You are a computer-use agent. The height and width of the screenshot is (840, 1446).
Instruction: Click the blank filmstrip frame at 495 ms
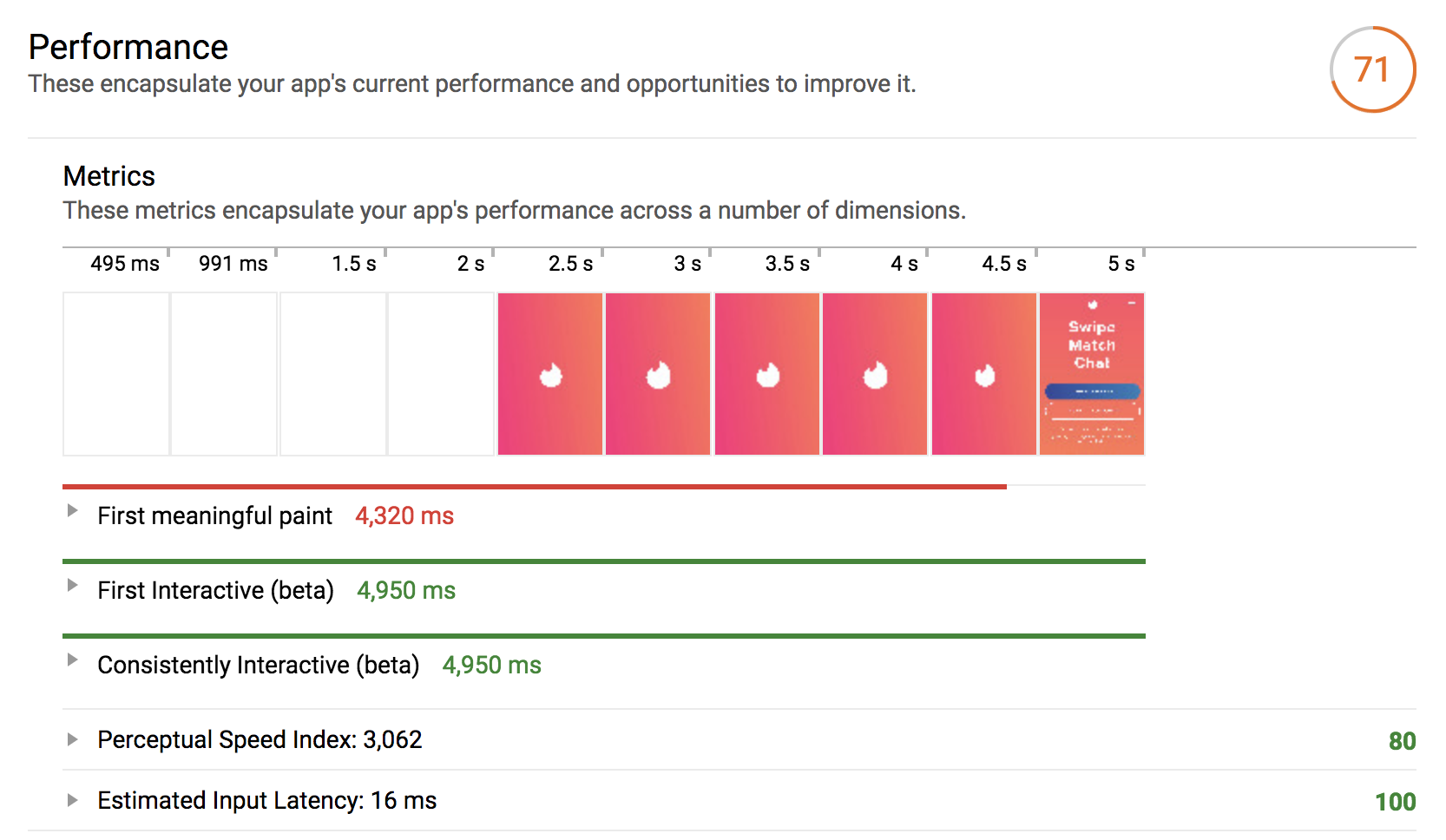pyautogui.click(x=116, y=374)
